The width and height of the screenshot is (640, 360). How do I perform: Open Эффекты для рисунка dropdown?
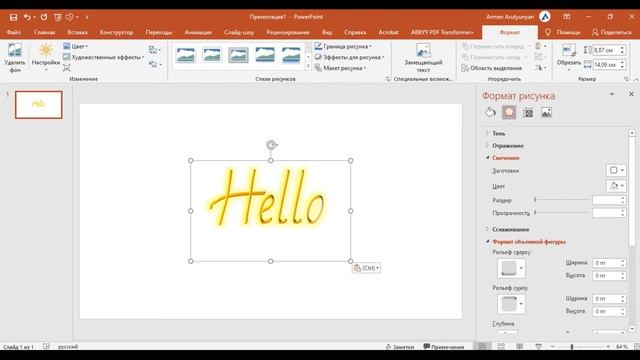pos(349,58)
